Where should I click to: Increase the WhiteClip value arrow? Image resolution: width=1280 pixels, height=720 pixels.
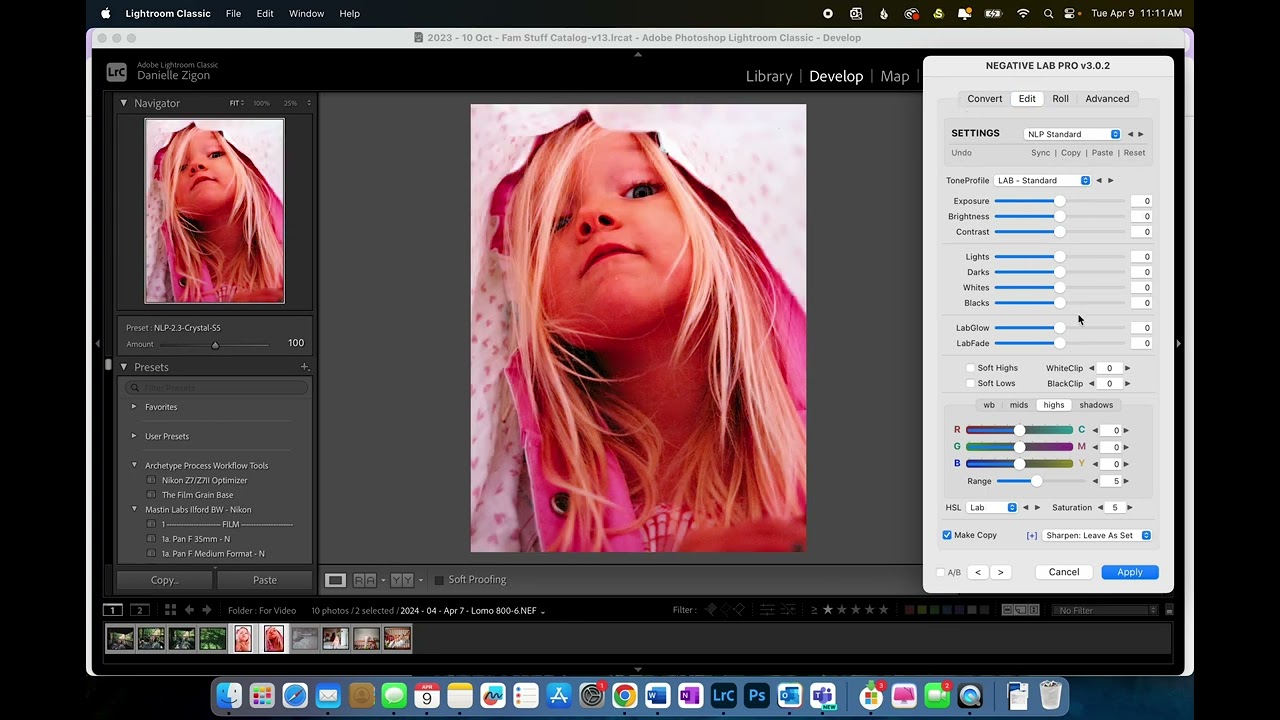(1127, 368)
